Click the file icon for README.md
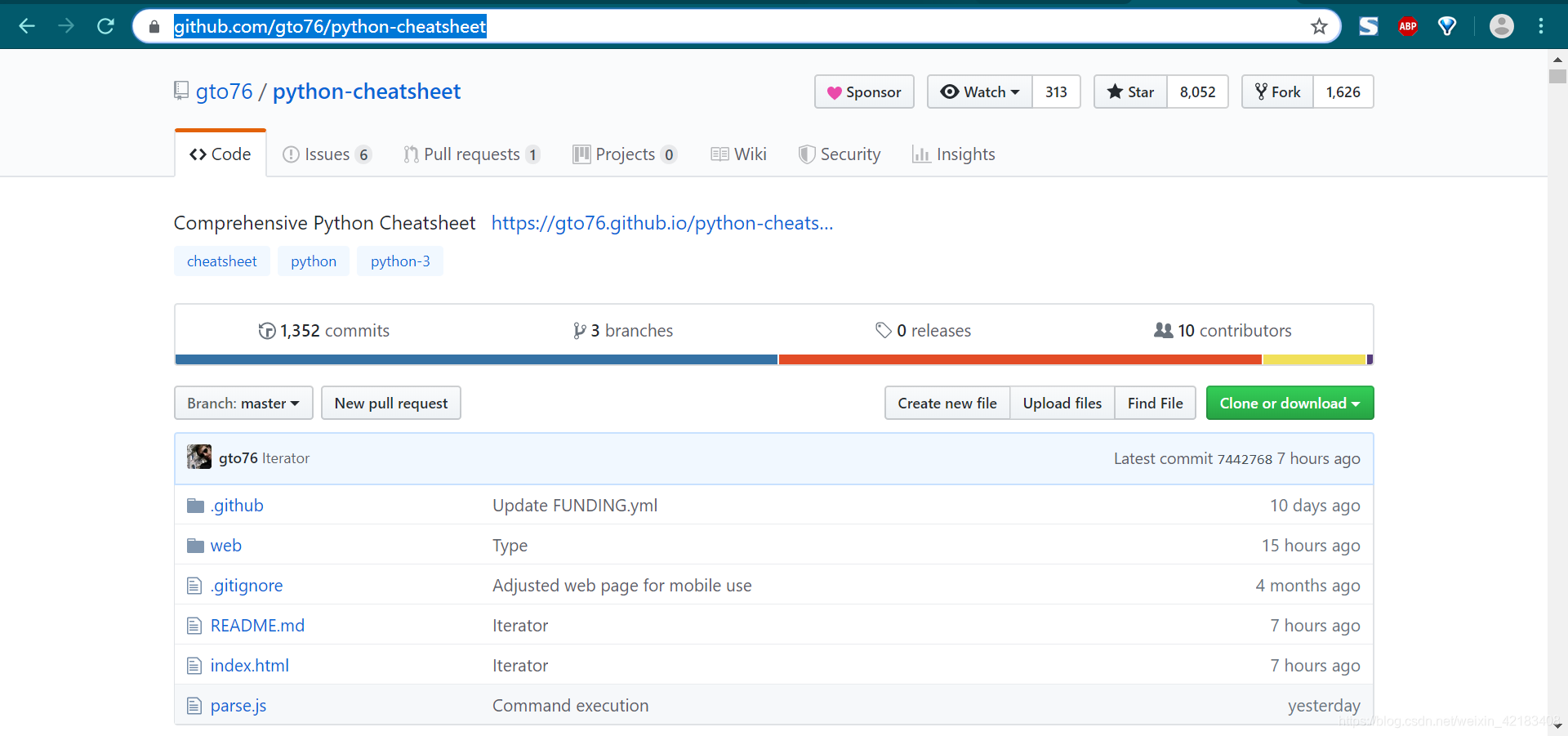Viewport: 1568px width, 736px height. [x=194, y=626]
